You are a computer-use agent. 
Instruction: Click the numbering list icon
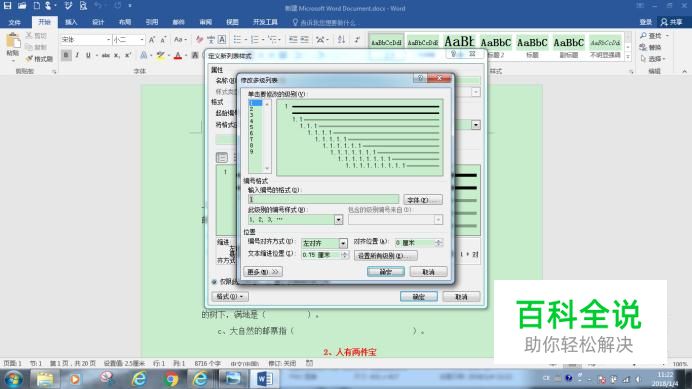[255, 40]
